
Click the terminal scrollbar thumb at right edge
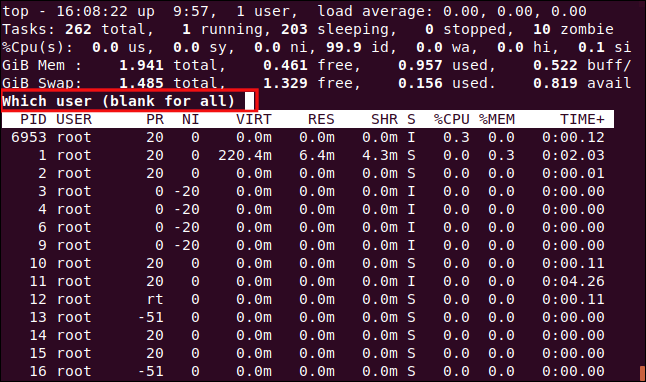coord(642,373)
